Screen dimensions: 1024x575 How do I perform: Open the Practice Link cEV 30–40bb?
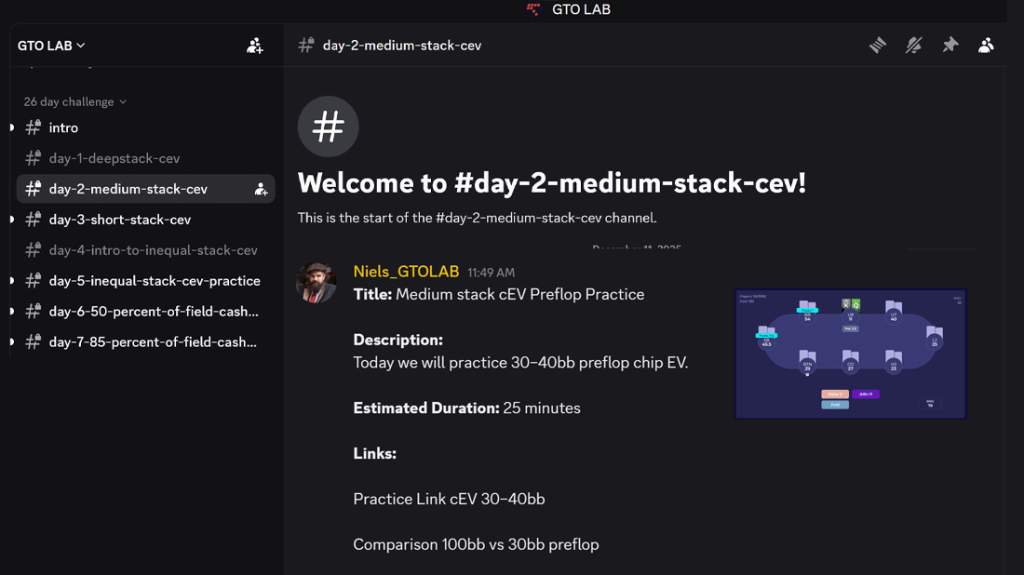point(449,499)
